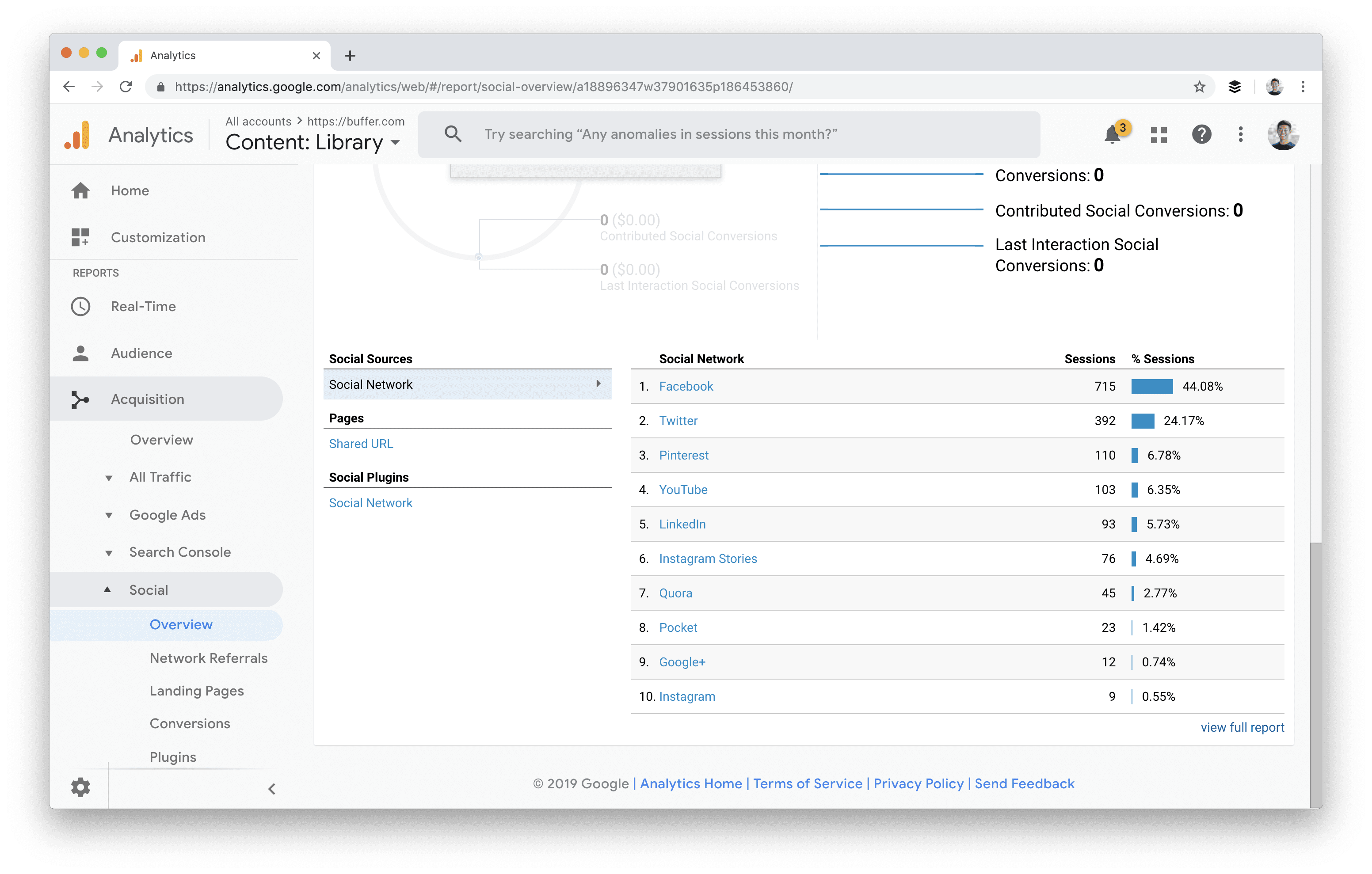Bookmark this page with star icon
Image resolution: width=1372 pixels, height=874 pixels.
(x=1199, y=87)
